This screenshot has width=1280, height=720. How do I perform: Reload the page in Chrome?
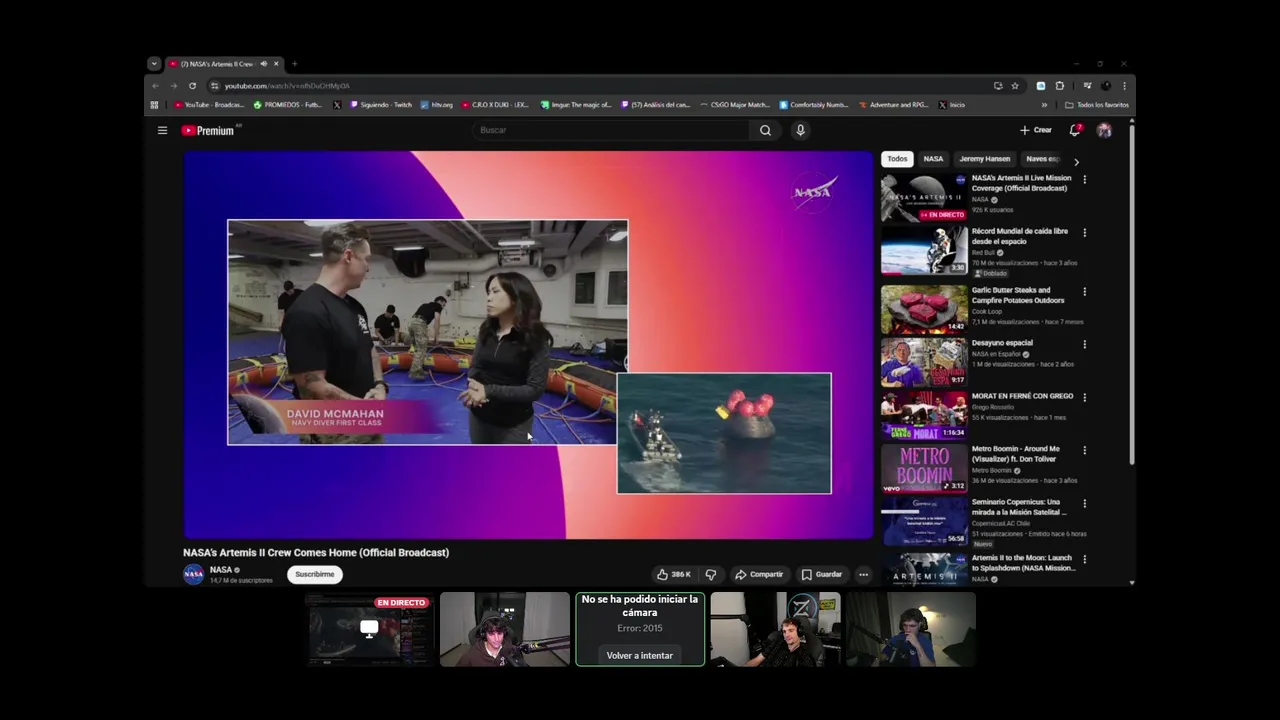click(x=192, y=86)
